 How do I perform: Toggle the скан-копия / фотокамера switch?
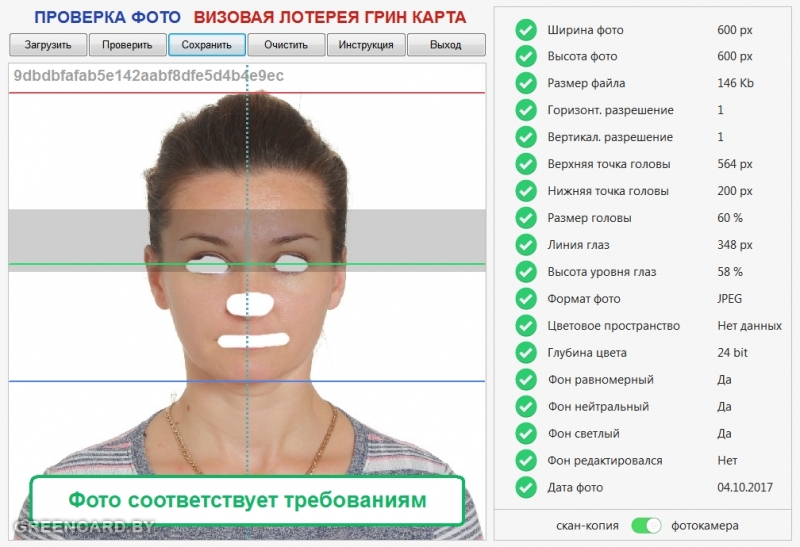click(647, 525)
